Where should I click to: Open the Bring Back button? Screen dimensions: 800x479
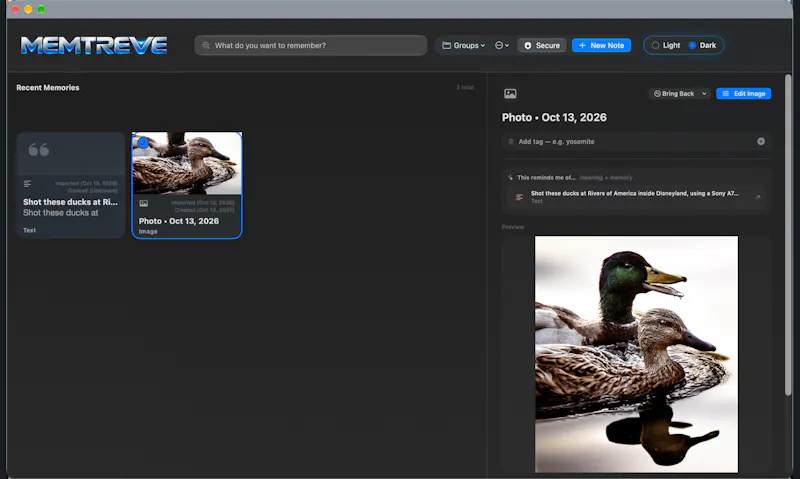674,93
